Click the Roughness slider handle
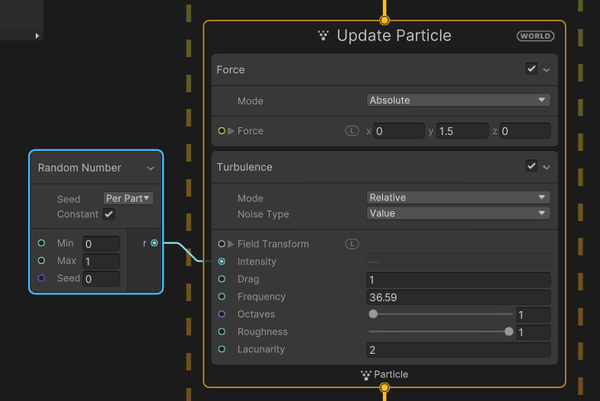 pyautogui.click(x=509, y=332)
